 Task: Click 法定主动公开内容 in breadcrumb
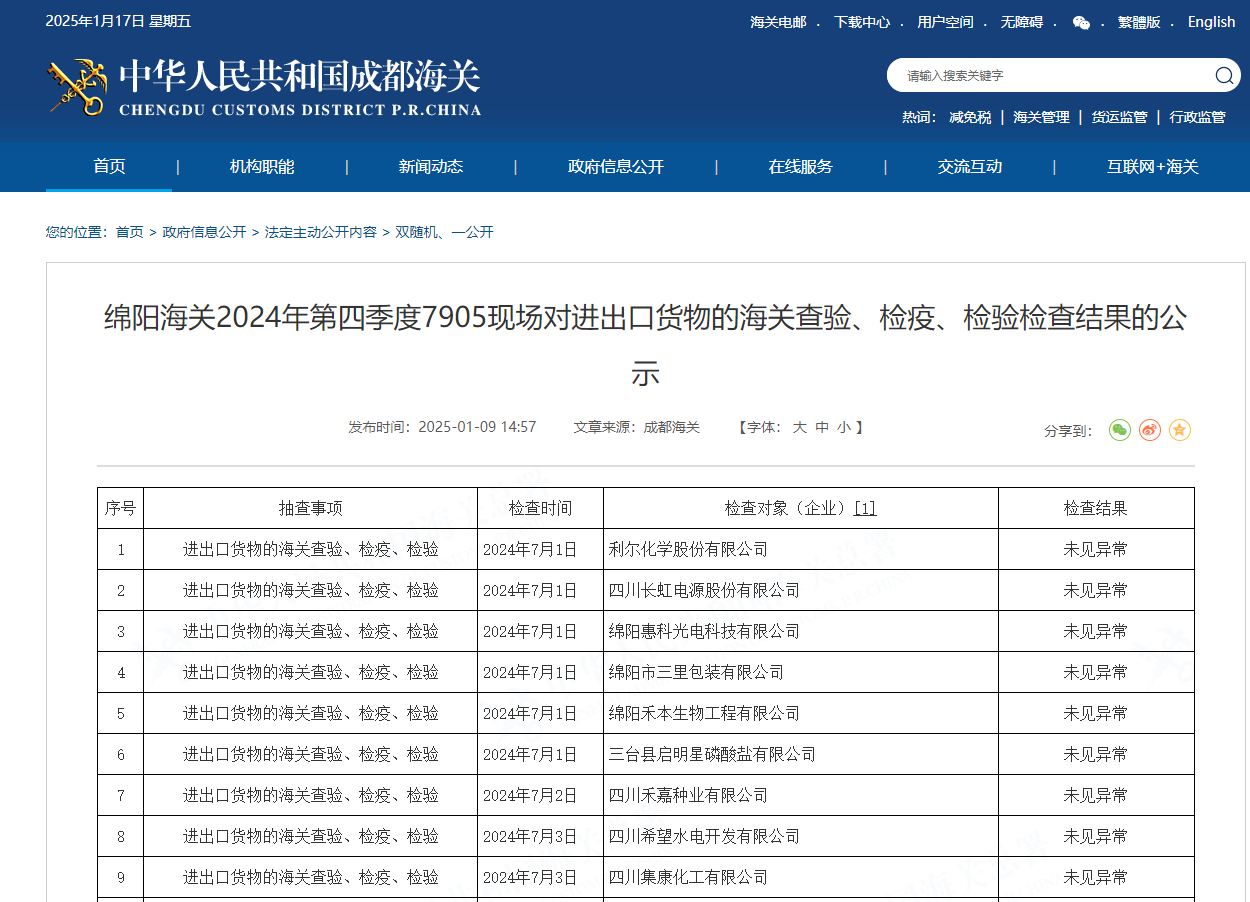click(320, 232)
